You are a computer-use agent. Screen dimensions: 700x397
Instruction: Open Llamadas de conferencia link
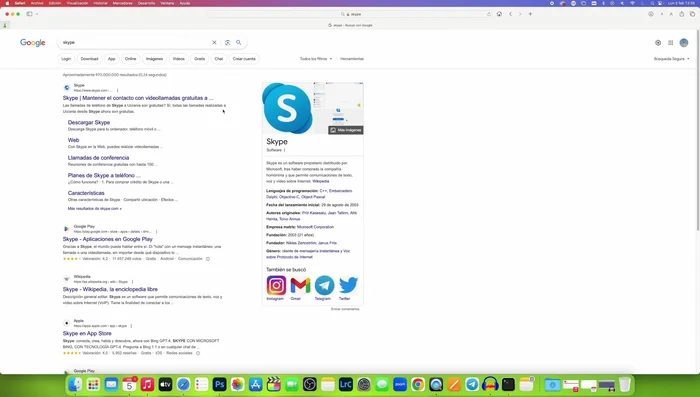tap(98, 158)
